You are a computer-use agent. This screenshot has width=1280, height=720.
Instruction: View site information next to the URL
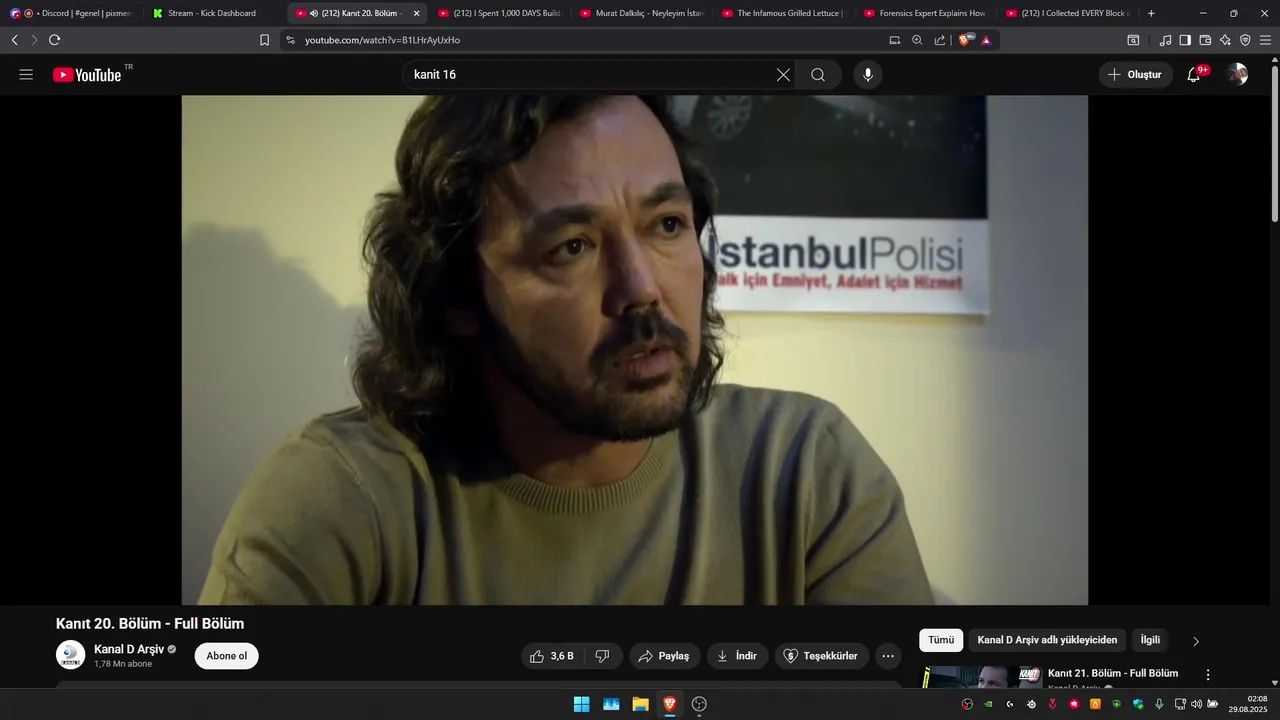click(290, 40)
